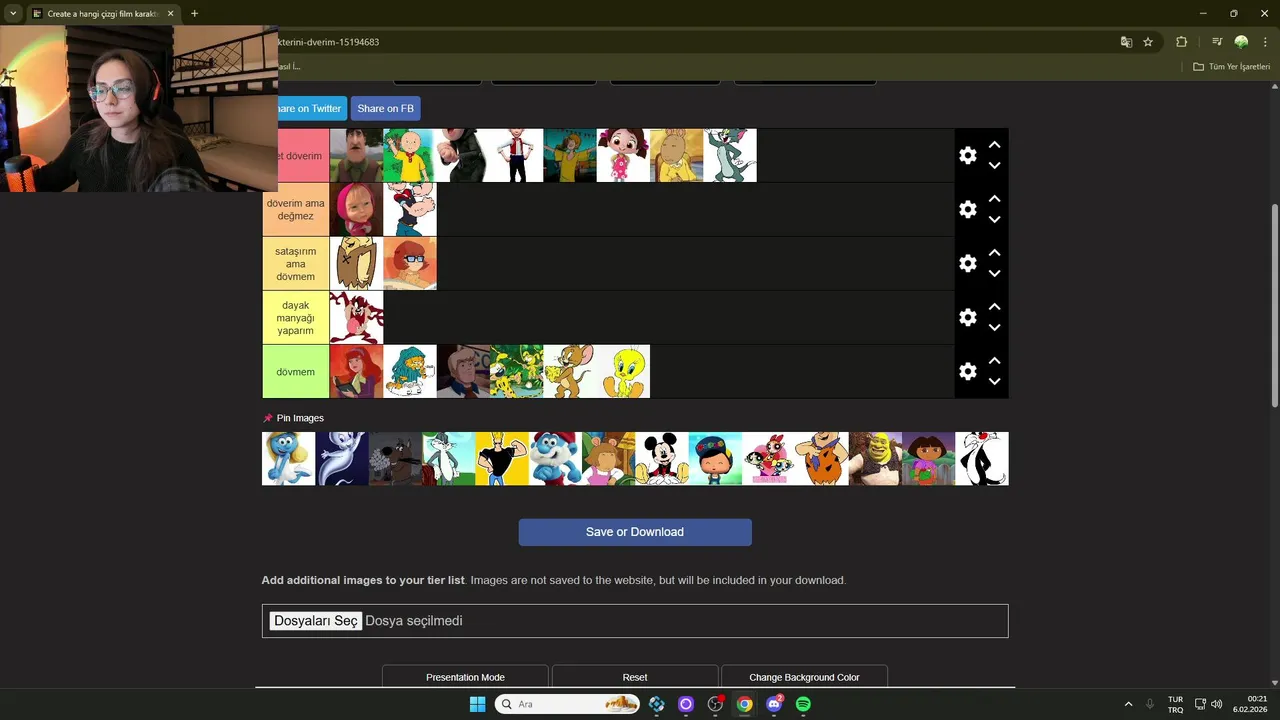Move 'dayak manyağı yaparım' row down
1280x720 pixels.
click(x=994, y=327)
